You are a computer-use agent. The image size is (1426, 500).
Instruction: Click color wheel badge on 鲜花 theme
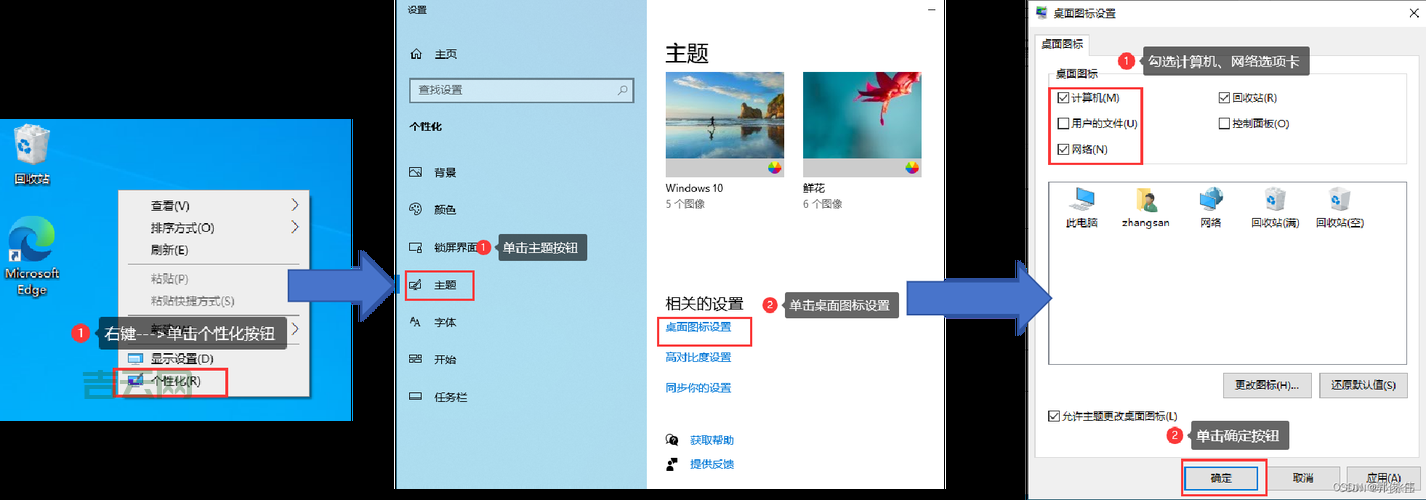(912, 167)
